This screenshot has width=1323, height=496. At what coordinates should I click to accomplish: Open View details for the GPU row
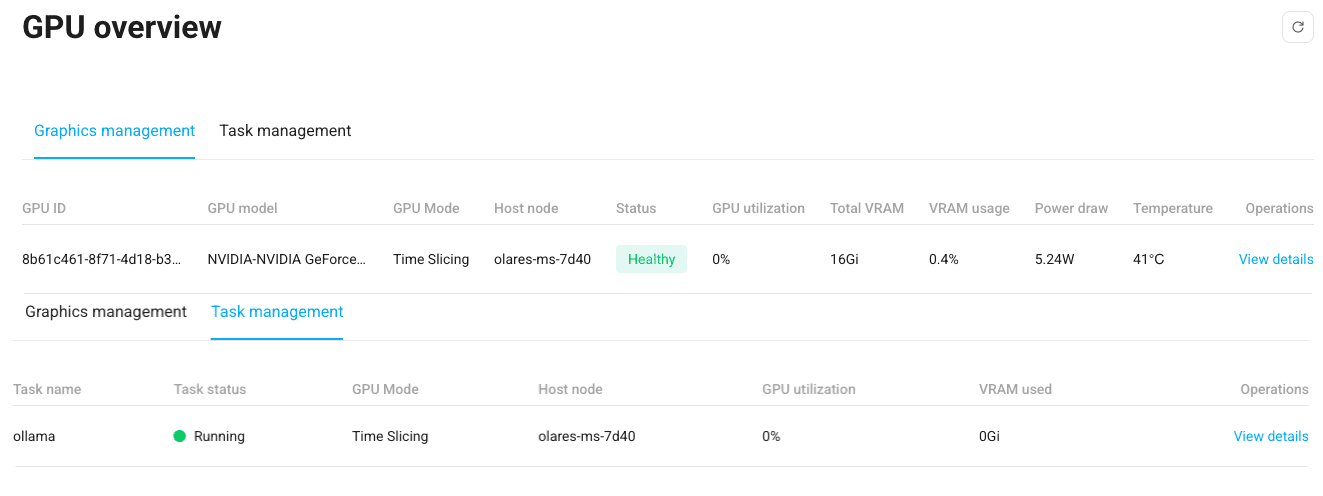coord(1275,259)
